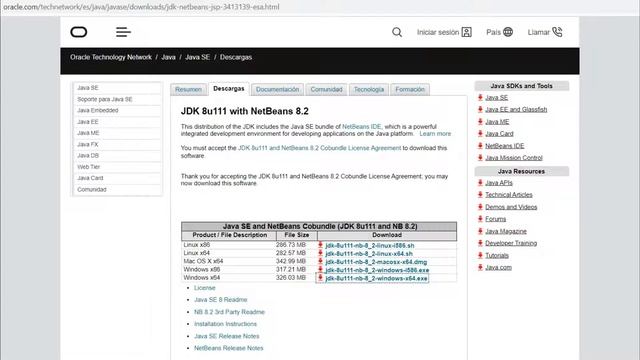640x360 pixels.
Task: Download jdk-8u111-nb-8_2-windows-i586.exe link
Action: click(377, 270)
